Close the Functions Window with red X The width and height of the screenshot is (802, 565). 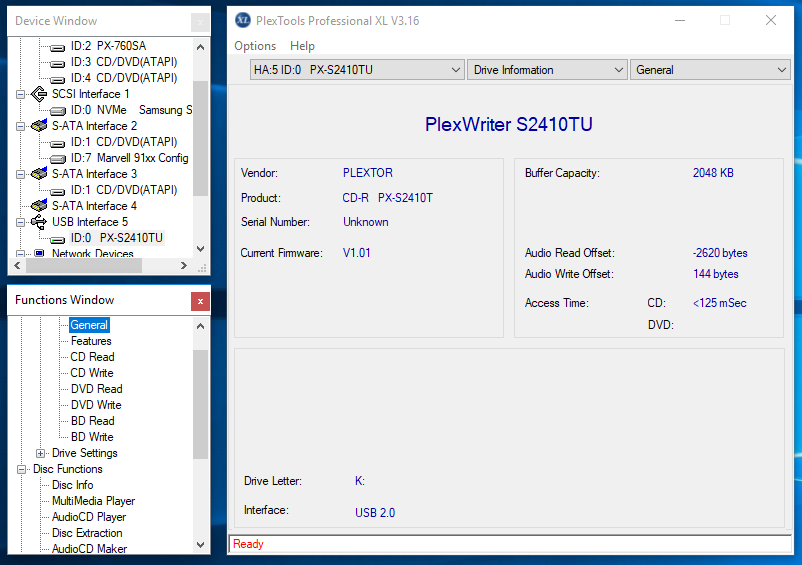click(200, 302)
